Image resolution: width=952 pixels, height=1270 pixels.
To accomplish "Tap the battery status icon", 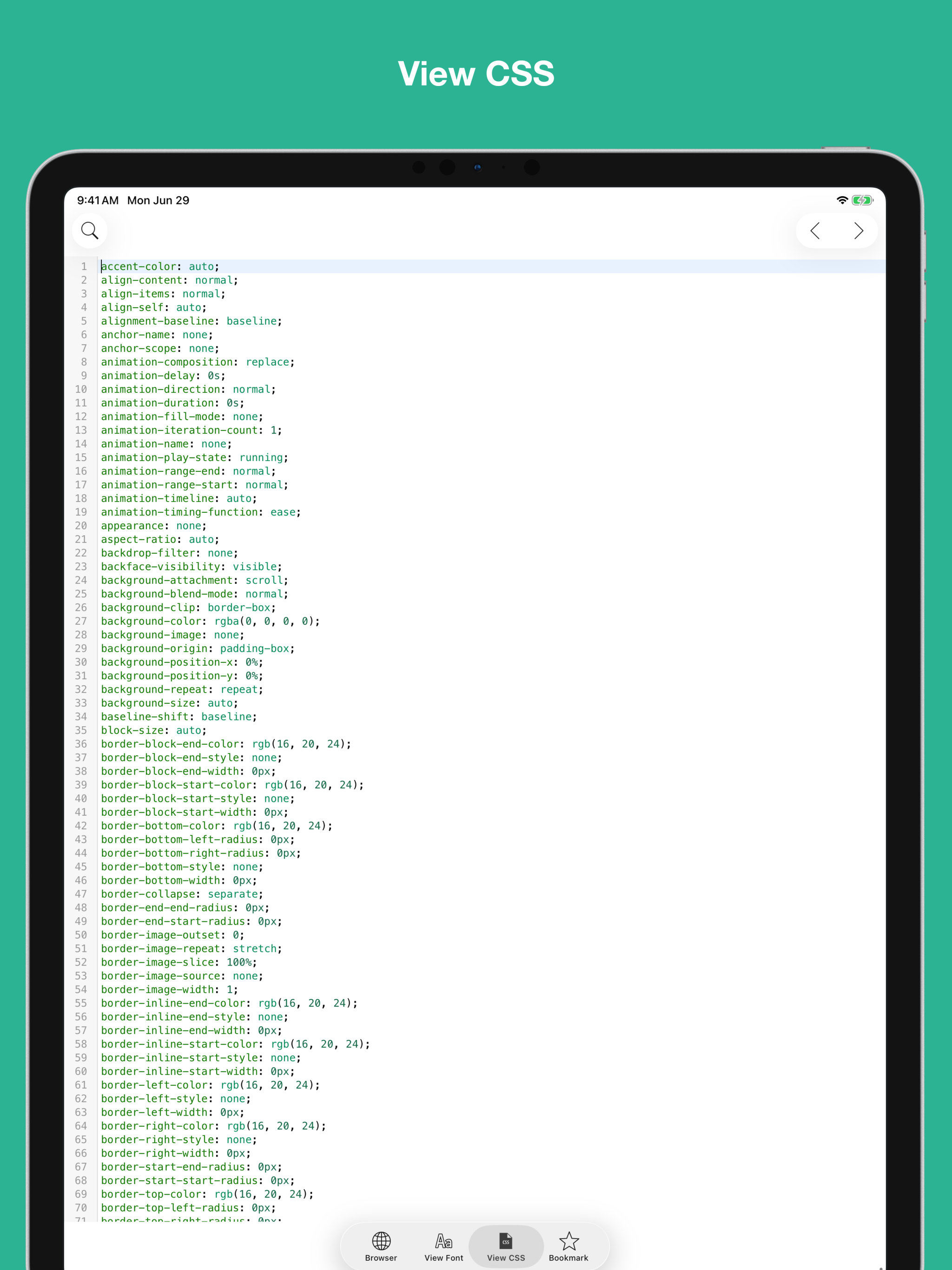I will [x=862, y=200].
